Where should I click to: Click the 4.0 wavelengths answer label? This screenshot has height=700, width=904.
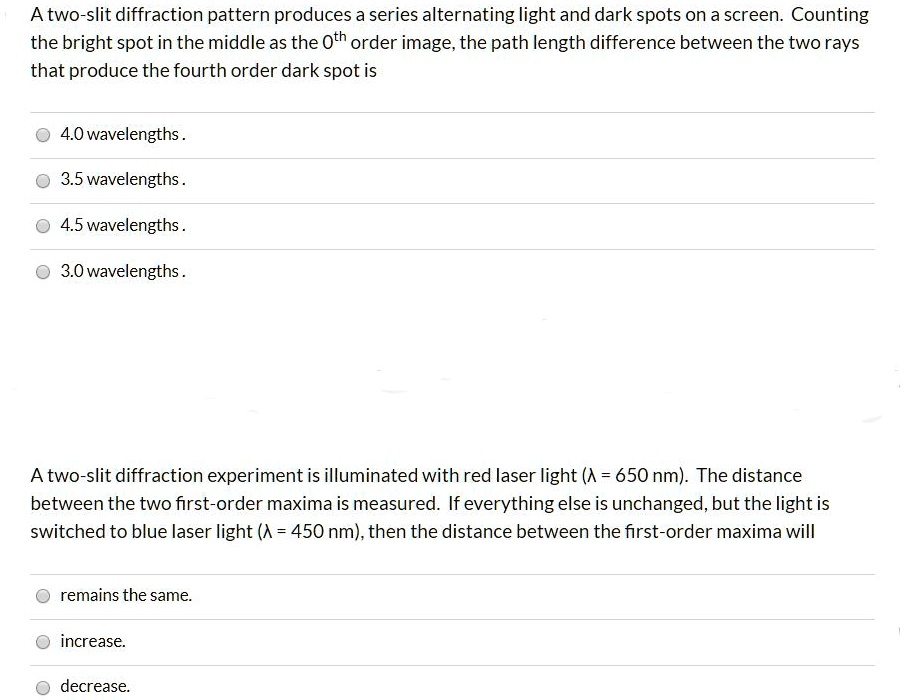tap(120, 134)
